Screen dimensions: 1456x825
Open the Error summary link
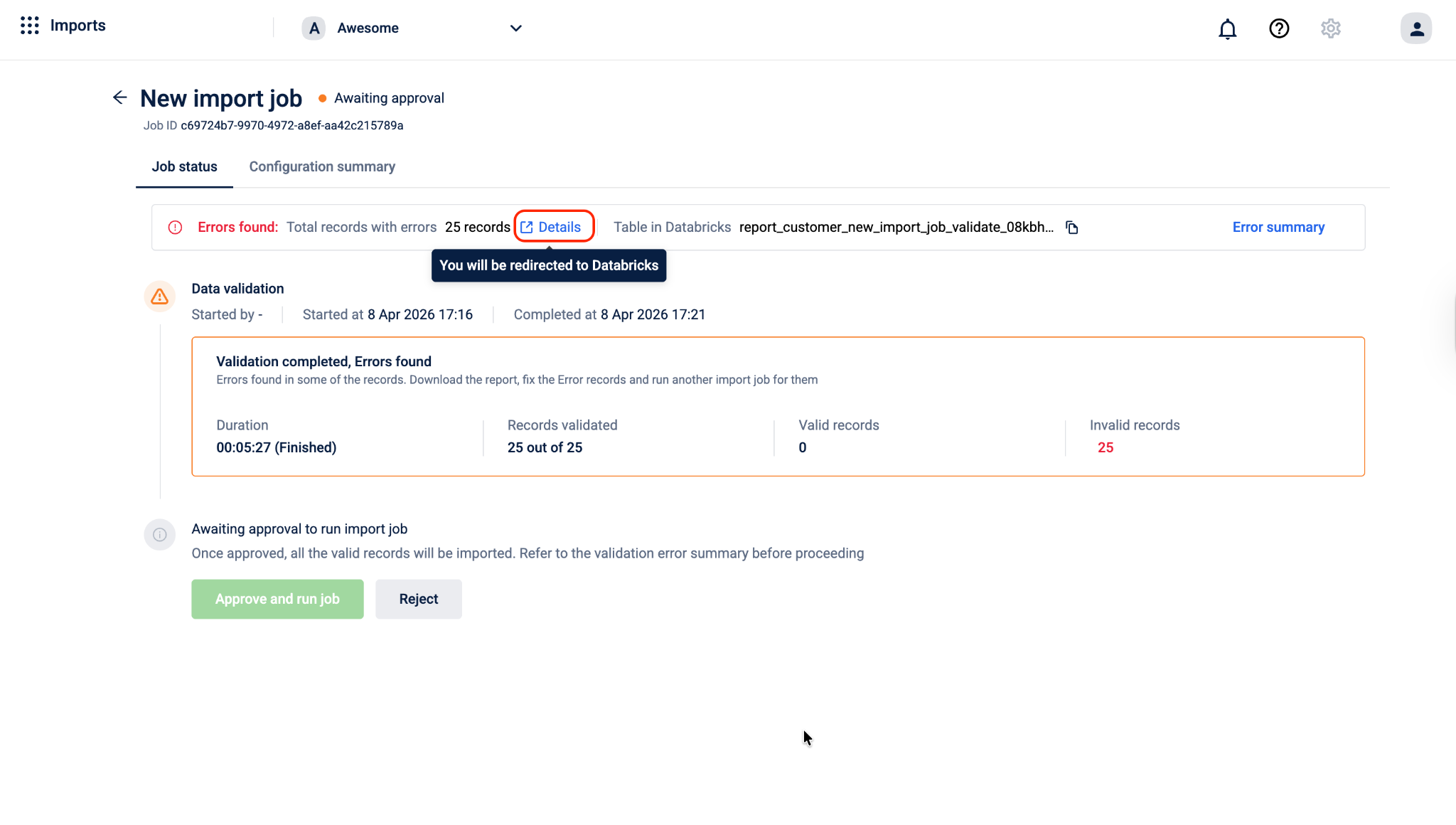(x=1278, y=227)
